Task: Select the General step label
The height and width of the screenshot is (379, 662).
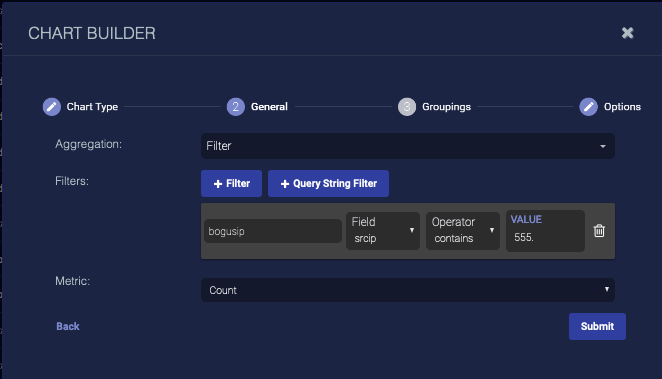Action: coord(269,107)
